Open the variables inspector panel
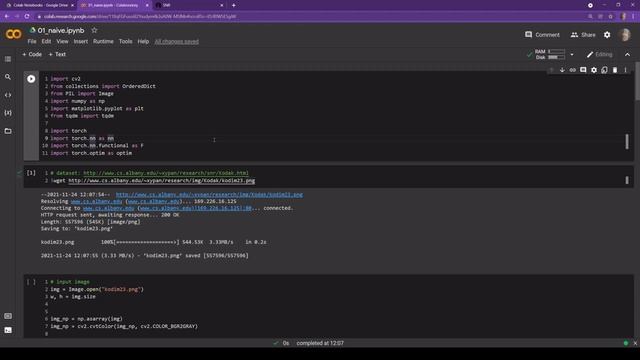 tap(8, 113)
